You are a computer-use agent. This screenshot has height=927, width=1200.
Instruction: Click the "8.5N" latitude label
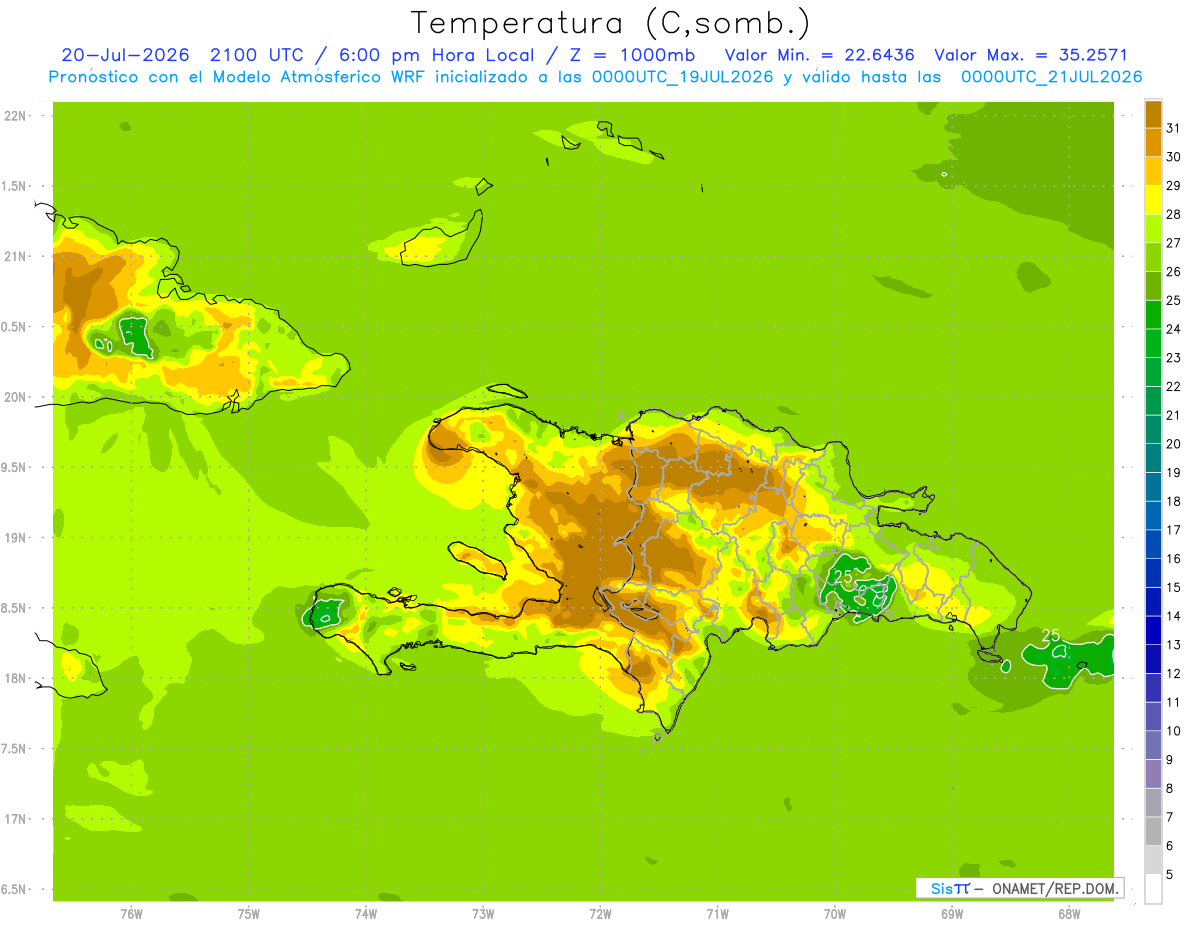tap(14, 608)
